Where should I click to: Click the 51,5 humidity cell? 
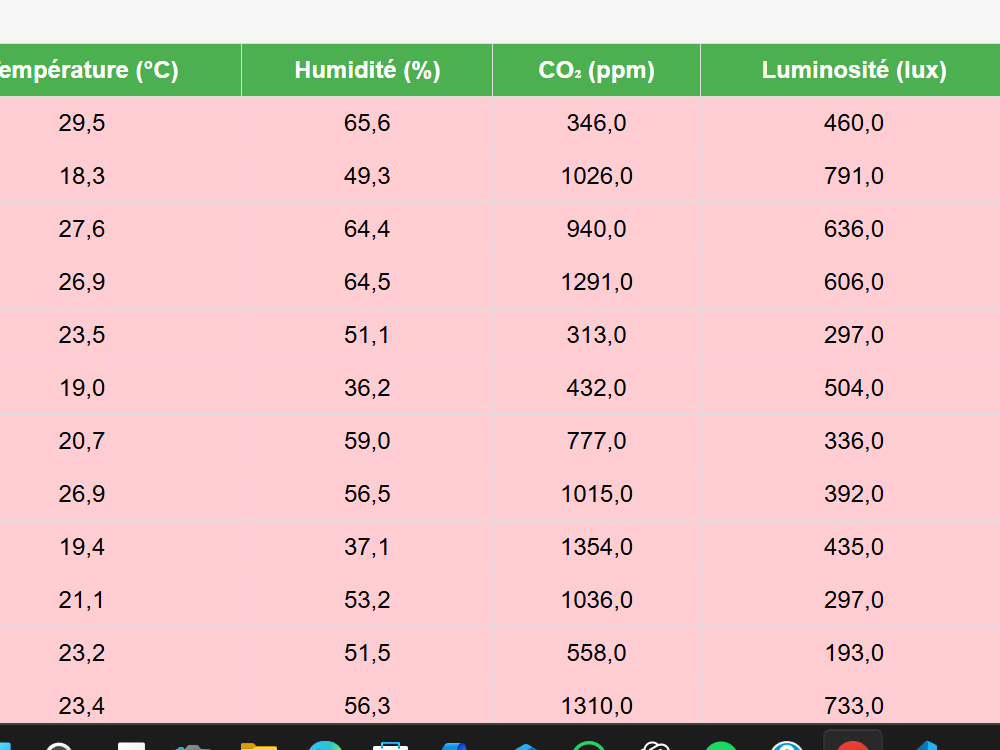coord(367,652)
